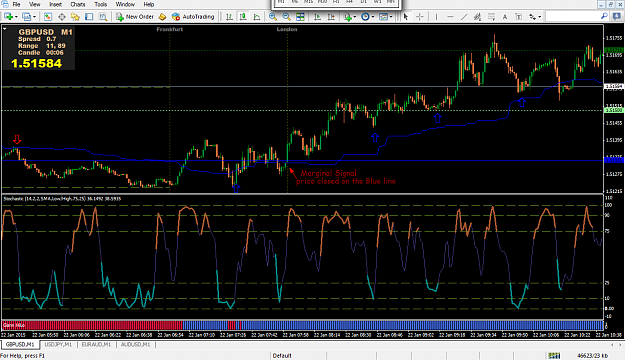625x360 pixels.
Task: Click the Stochastic indicator label
Action: point(62,199)
